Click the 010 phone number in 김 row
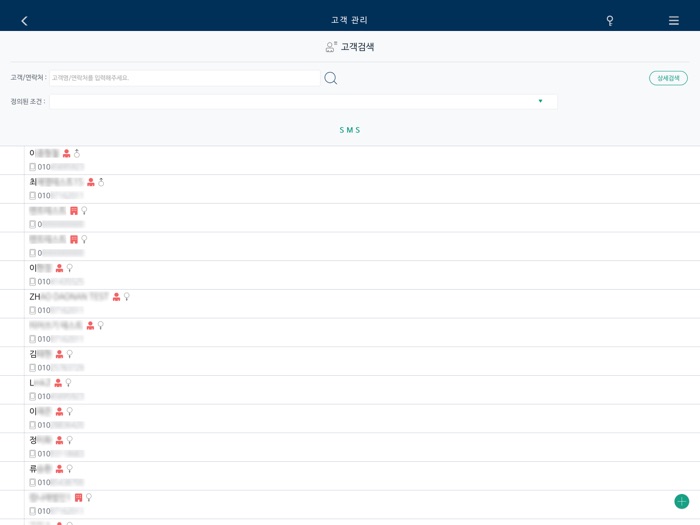700x525 pixels. point(60,367)
